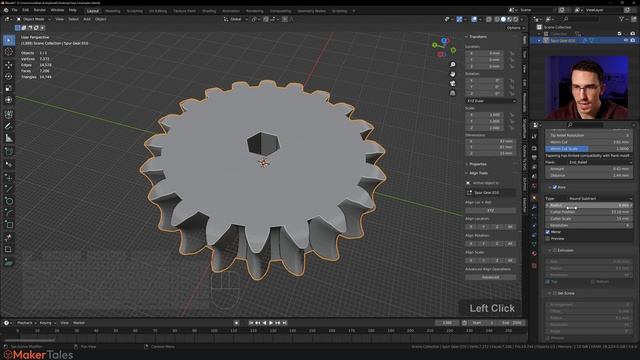Select the Move tool
Viewport: 640px width, 360px height.
tap(9, 64)
